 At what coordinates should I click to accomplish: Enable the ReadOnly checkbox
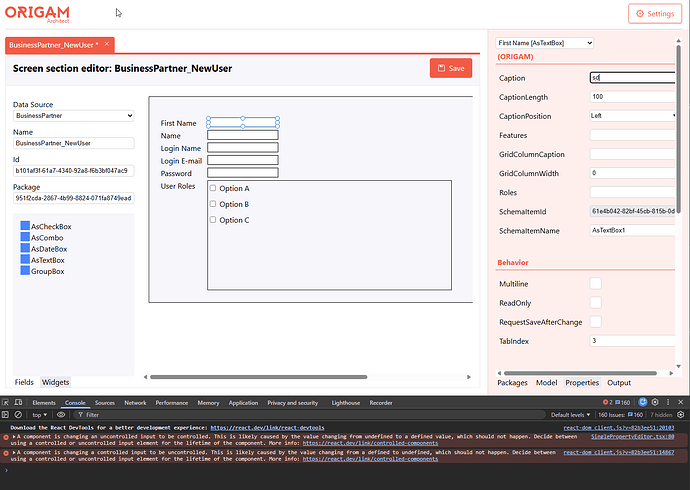coord(595,303)
